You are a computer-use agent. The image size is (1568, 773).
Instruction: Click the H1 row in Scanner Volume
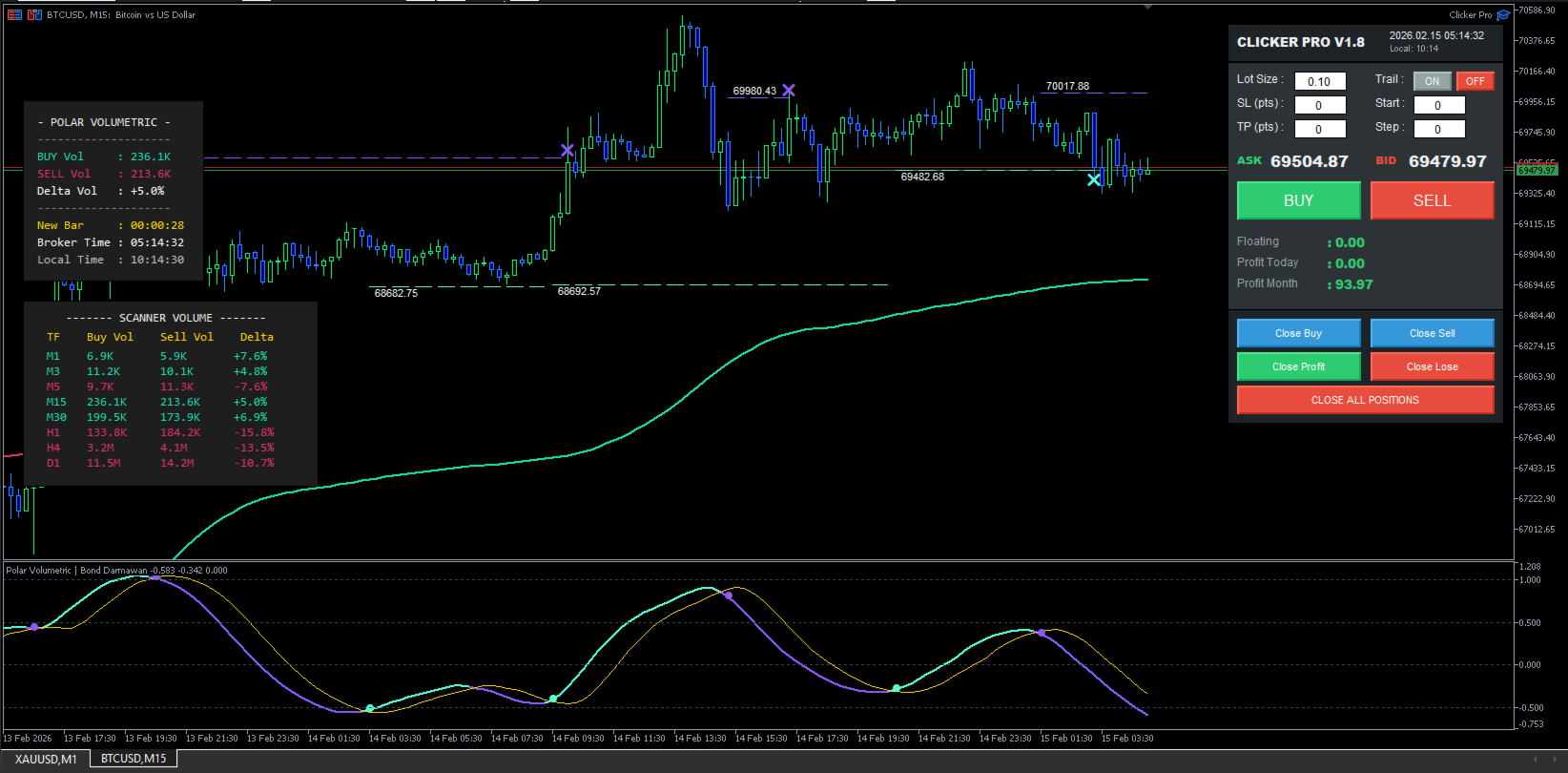(x=160, y=432)
